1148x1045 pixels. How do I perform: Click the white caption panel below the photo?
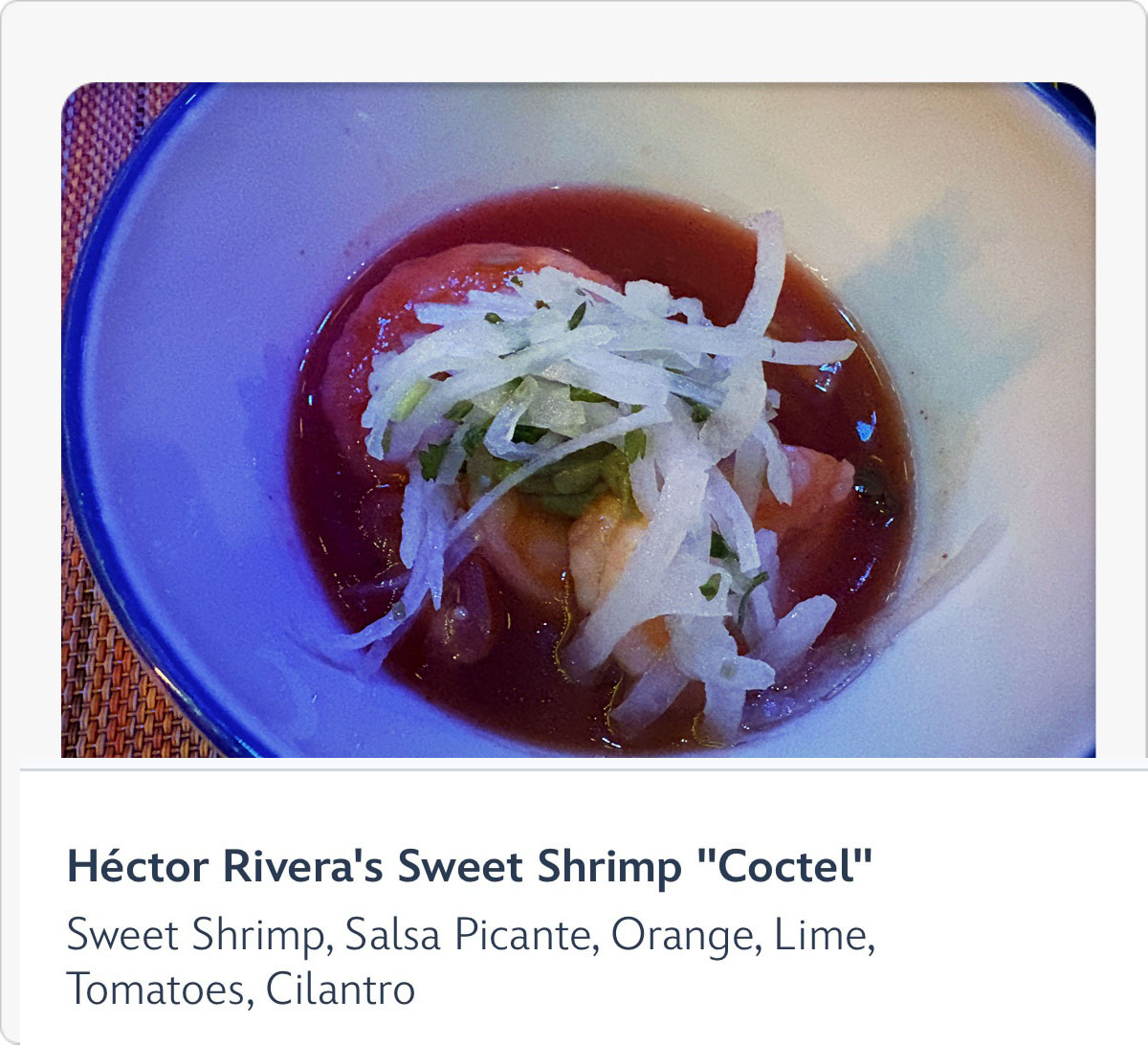584,906
